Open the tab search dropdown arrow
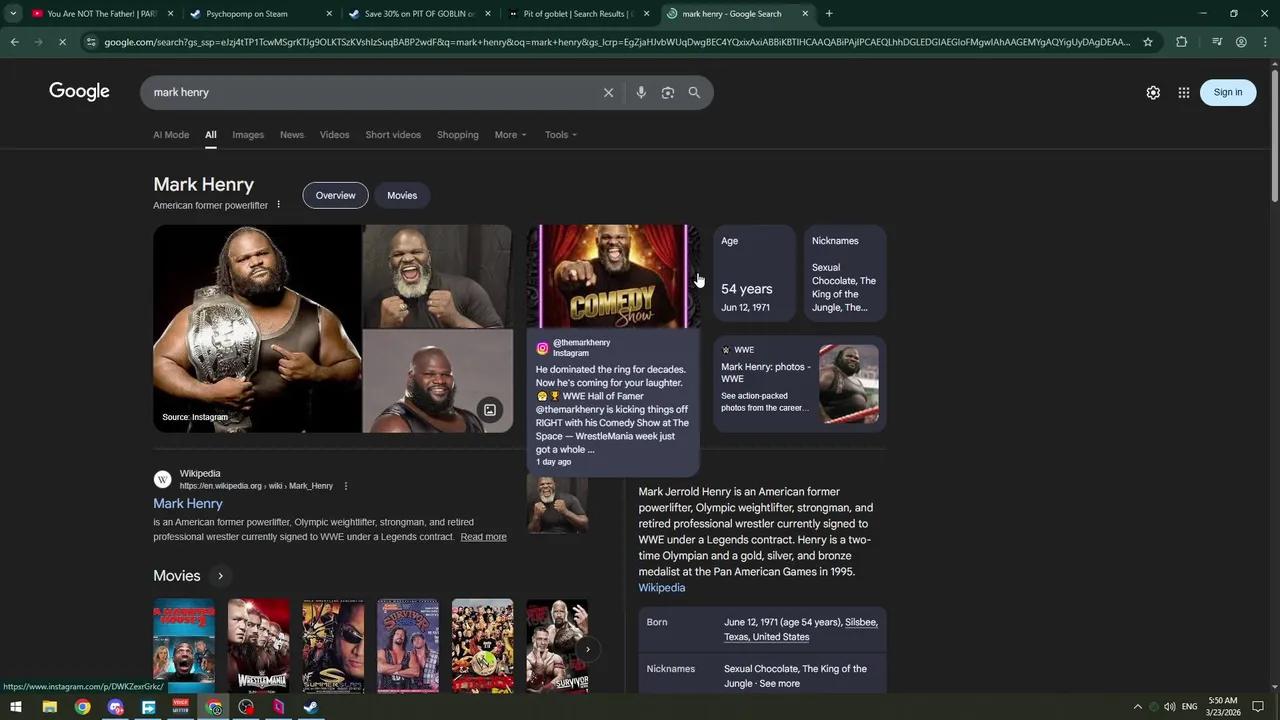Screen dimensions: 1280x720 tap(13, 14)
